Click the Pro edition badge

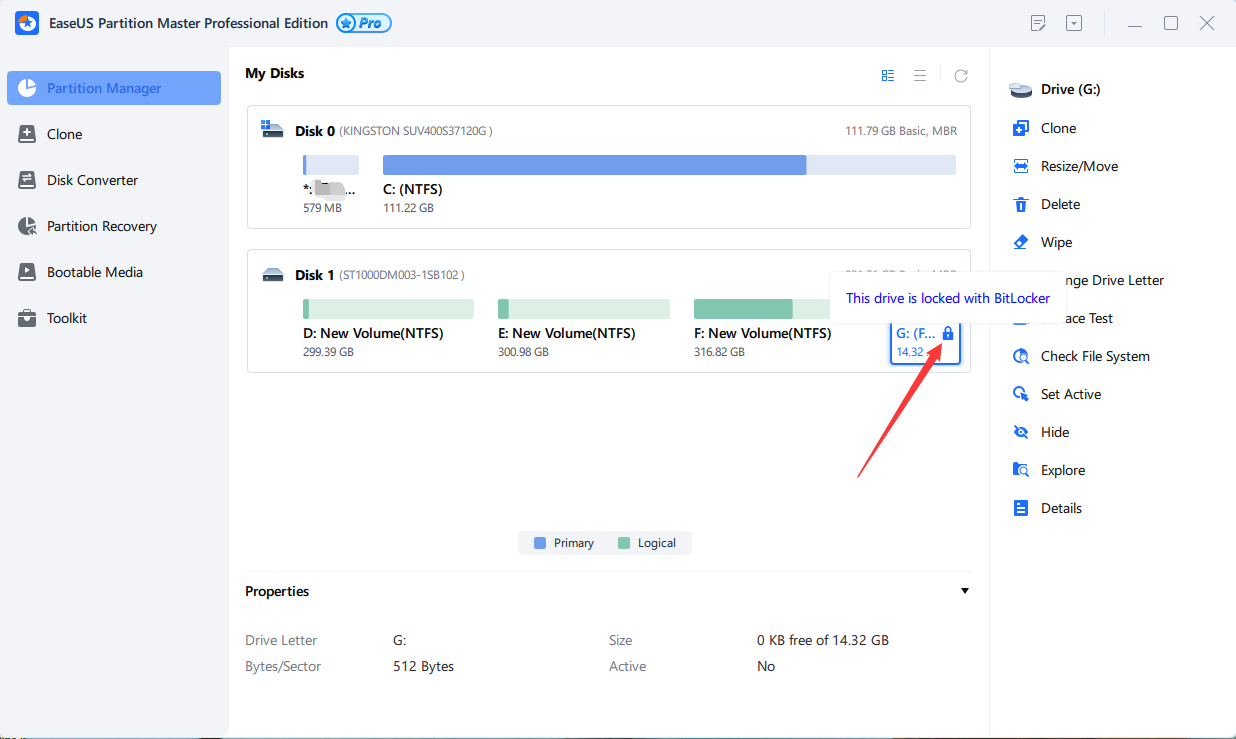point(364,23)
